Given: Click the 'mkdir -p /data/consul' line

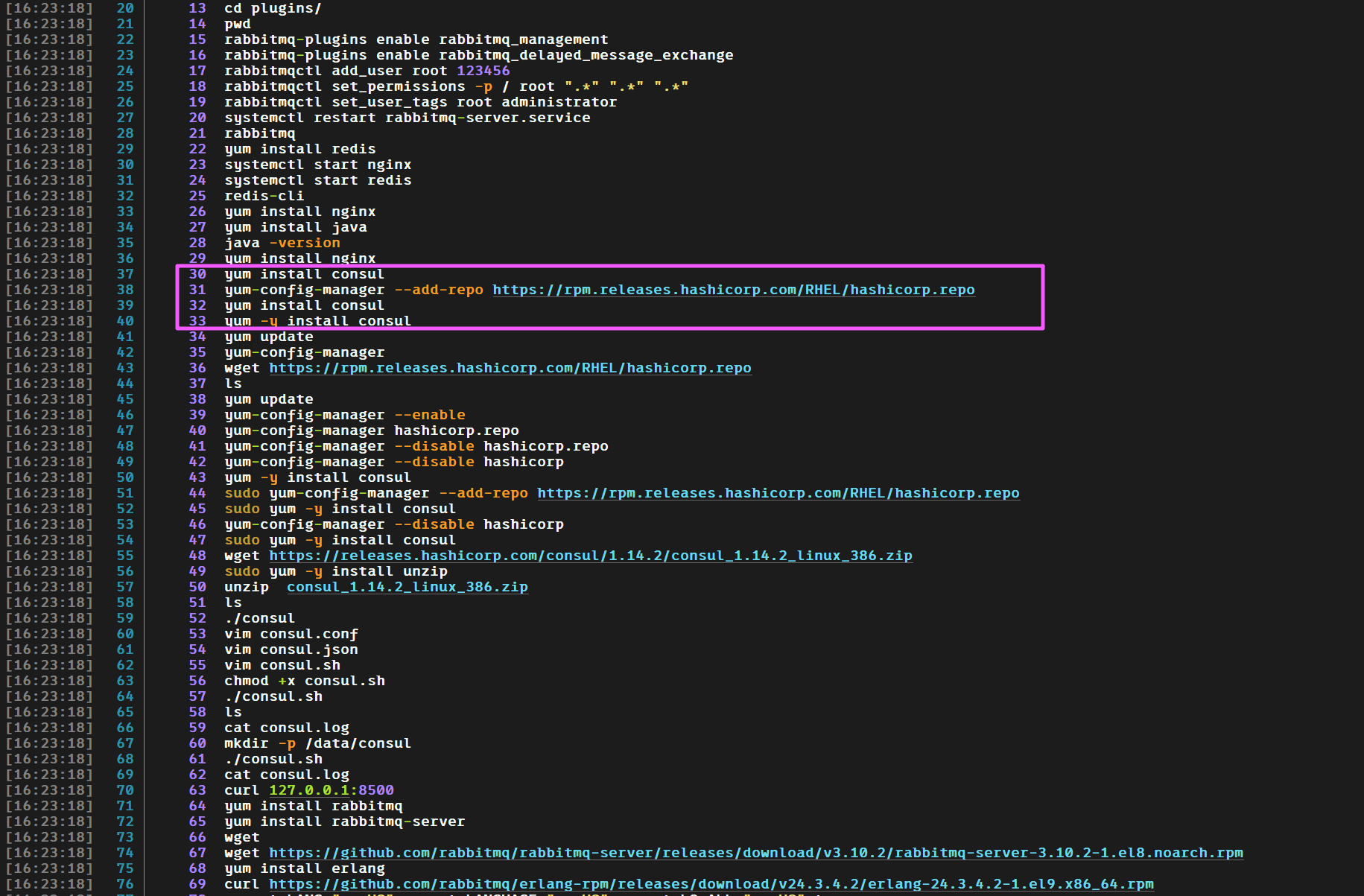Looking at the screenshot, I should (x=318, y=743).
